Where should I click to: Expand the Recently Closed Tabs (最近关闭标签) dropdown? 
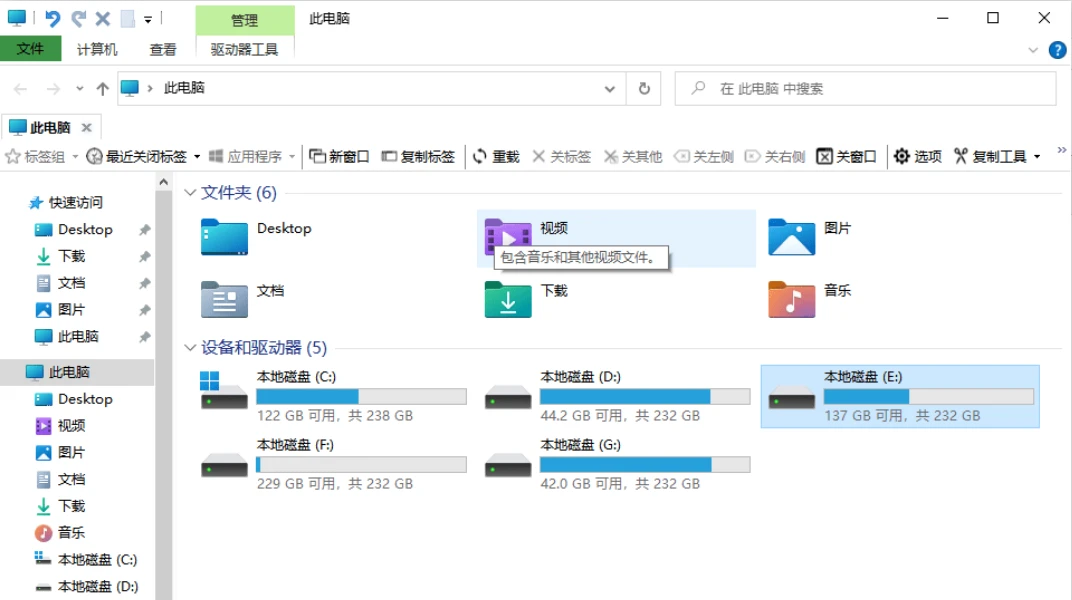tap(197, 157)
